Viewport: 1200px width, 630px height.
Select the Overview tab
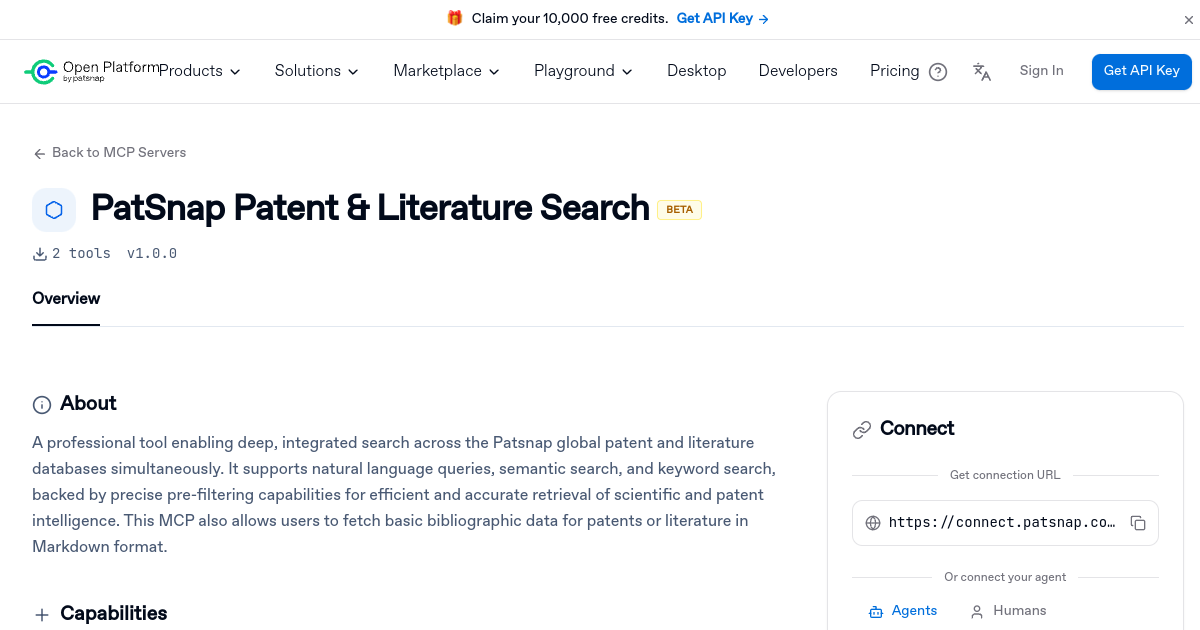66,298
